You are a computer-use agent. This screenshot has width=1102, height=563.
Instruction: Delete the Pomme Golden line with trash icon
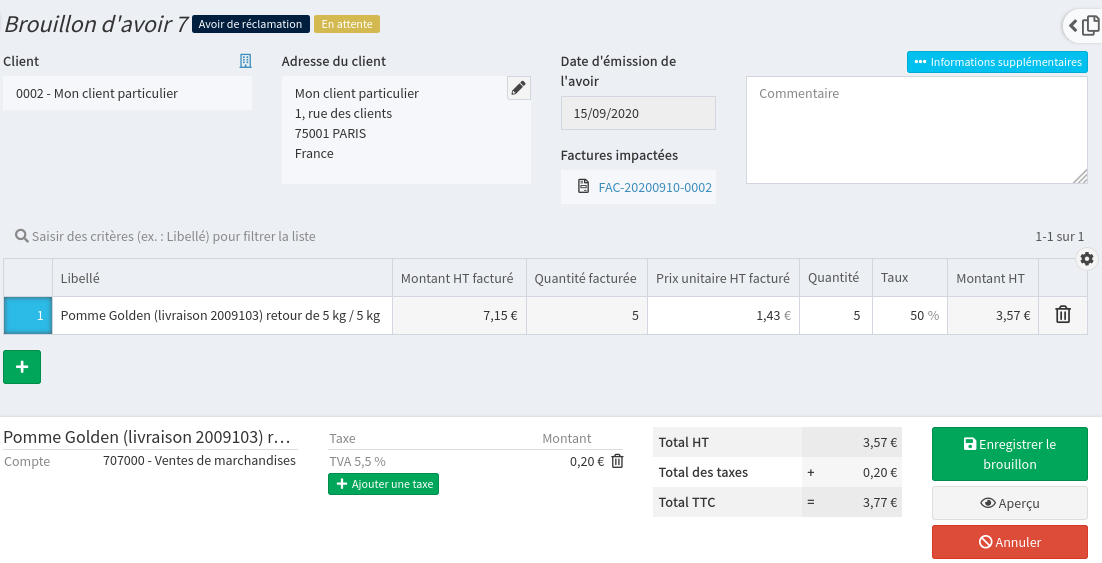[x=1062, y=315]
